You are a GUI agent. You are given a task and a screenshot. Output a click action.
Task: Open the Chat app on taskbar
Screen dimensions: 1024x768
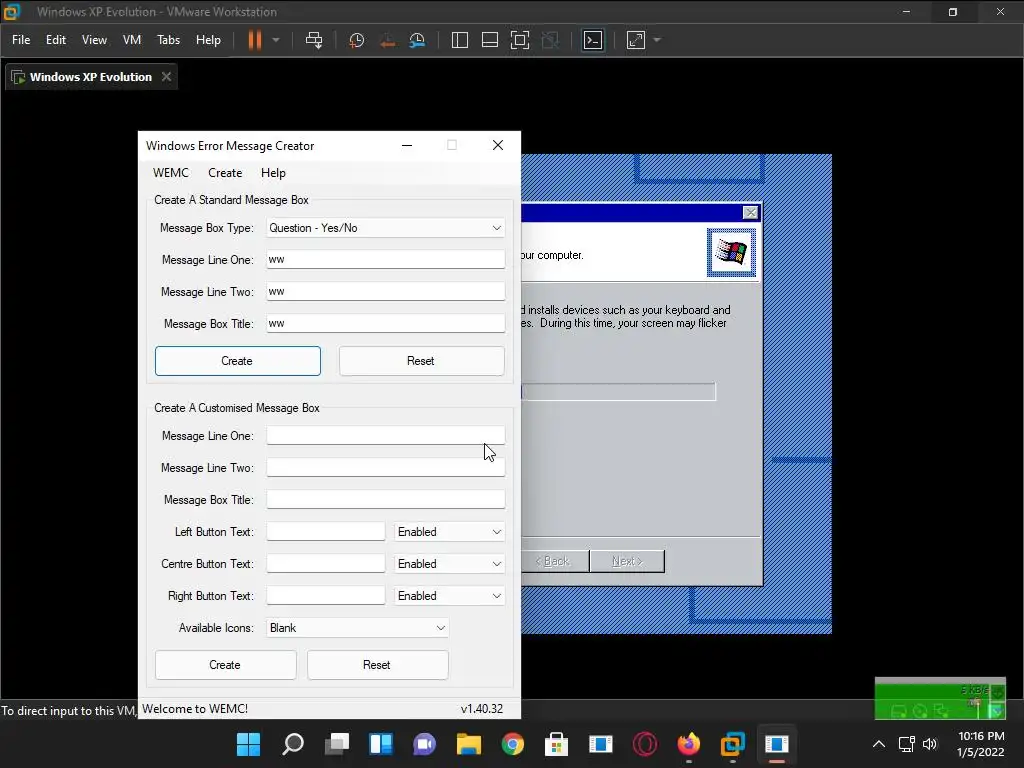click(x=424, y=744)
